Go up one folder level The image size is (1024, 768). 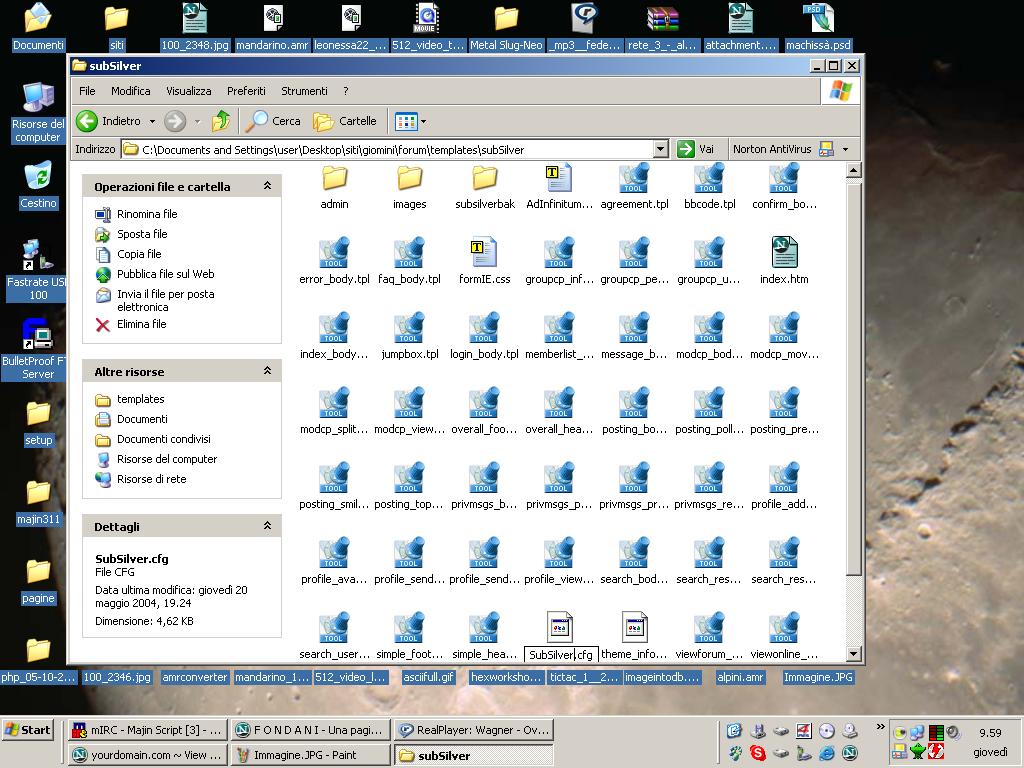[x=221, y=121]
